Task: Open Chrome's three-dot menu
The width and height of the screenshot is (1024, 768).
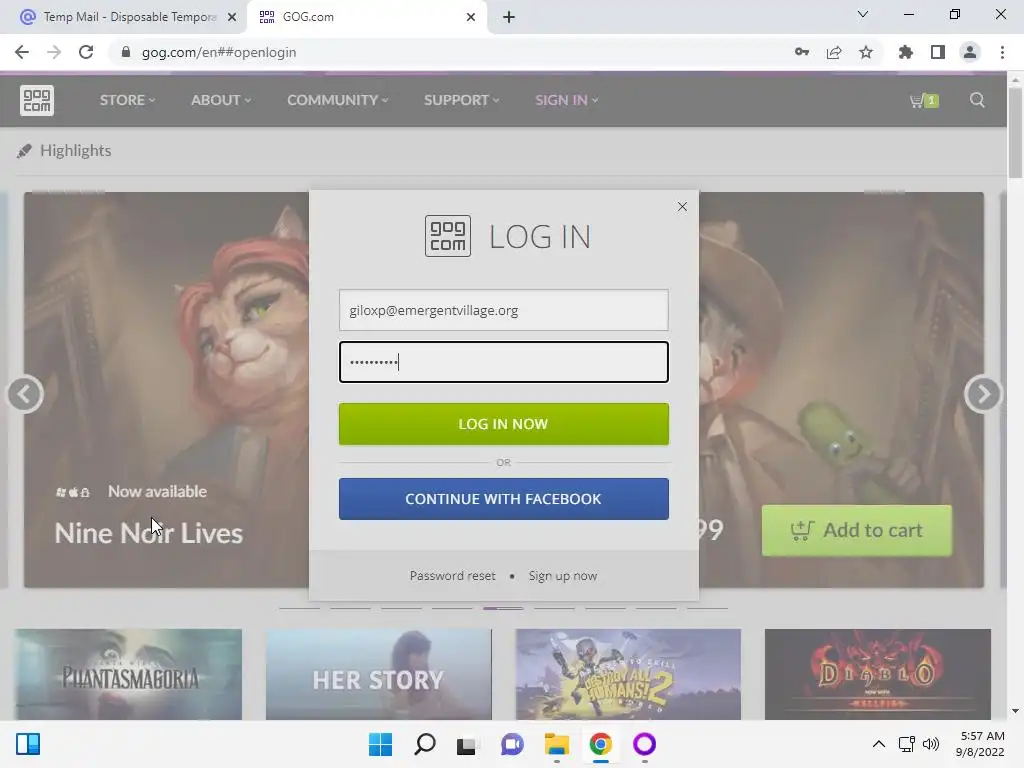Action: tap(1002, 52)
